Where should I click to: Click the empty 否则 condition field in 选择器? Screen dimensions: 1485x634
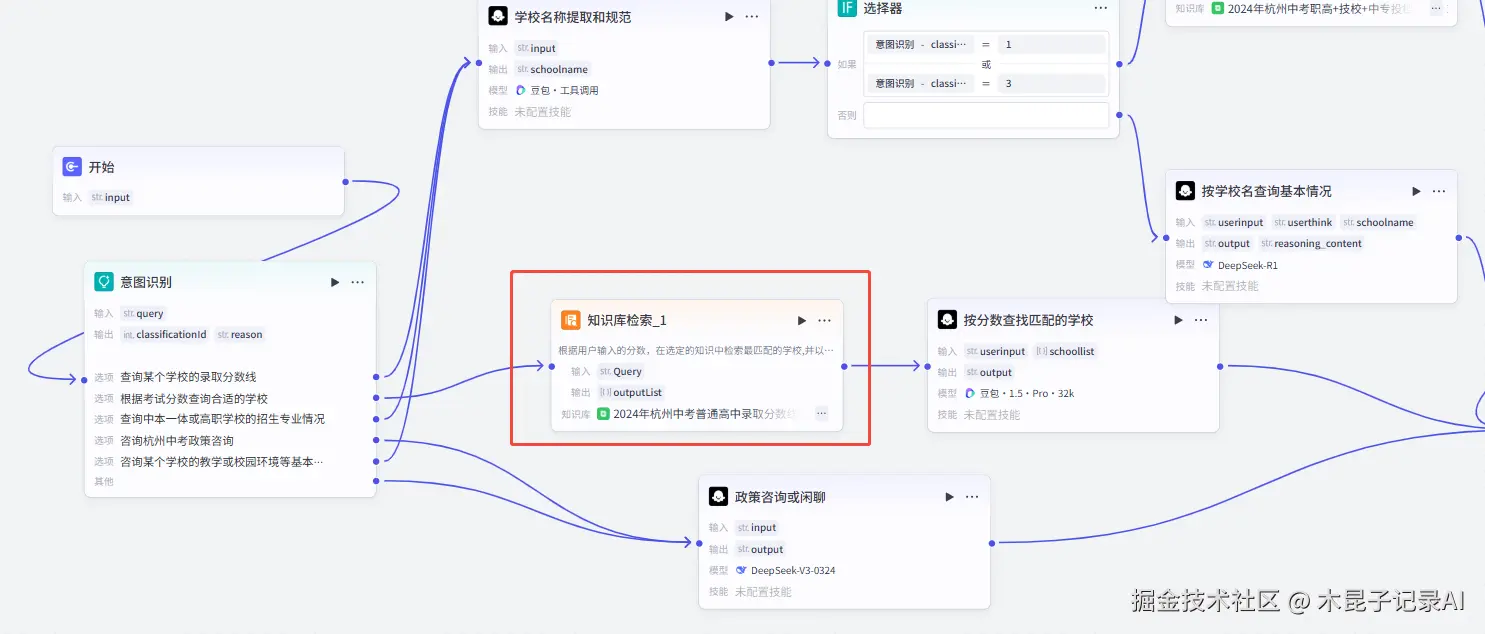point(986,114)
